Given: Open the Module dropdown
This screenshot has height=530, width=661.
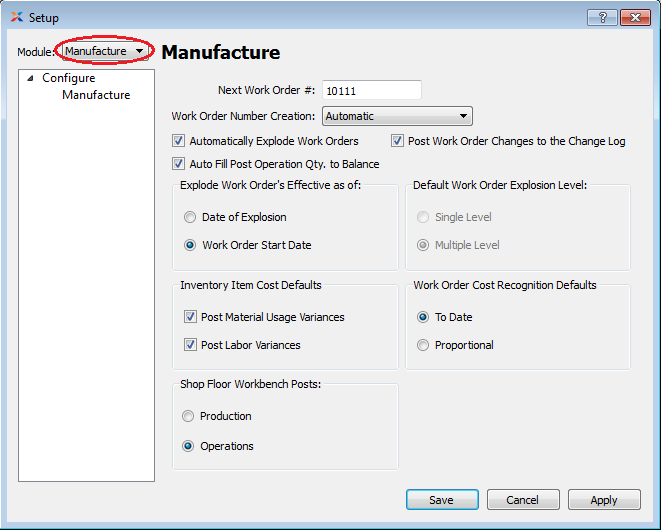Looking at the screenshot, I should tap(105, 51).
